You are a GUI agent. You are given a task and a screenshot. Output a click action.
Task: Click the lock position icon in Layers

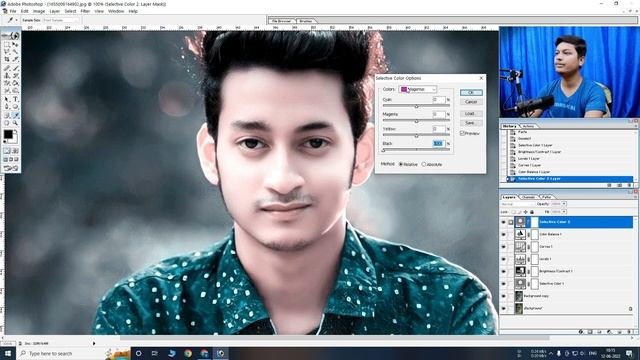[x=526, y=212]
